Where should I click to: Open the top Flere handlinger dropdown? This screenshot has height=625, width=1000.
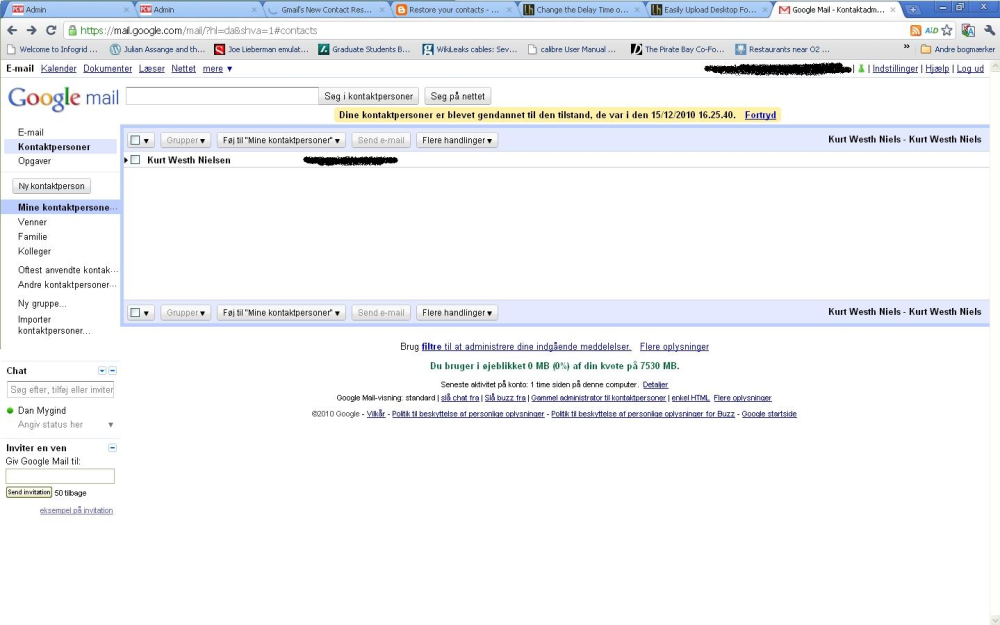point(457,140)
